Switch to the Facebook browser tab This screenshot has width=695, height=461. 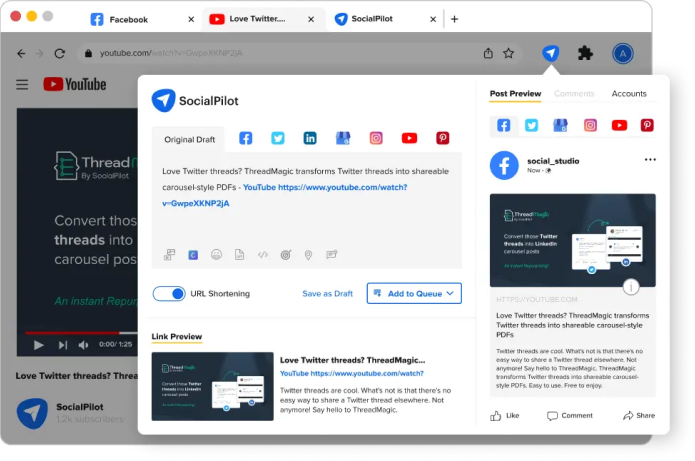pos(142,19)
